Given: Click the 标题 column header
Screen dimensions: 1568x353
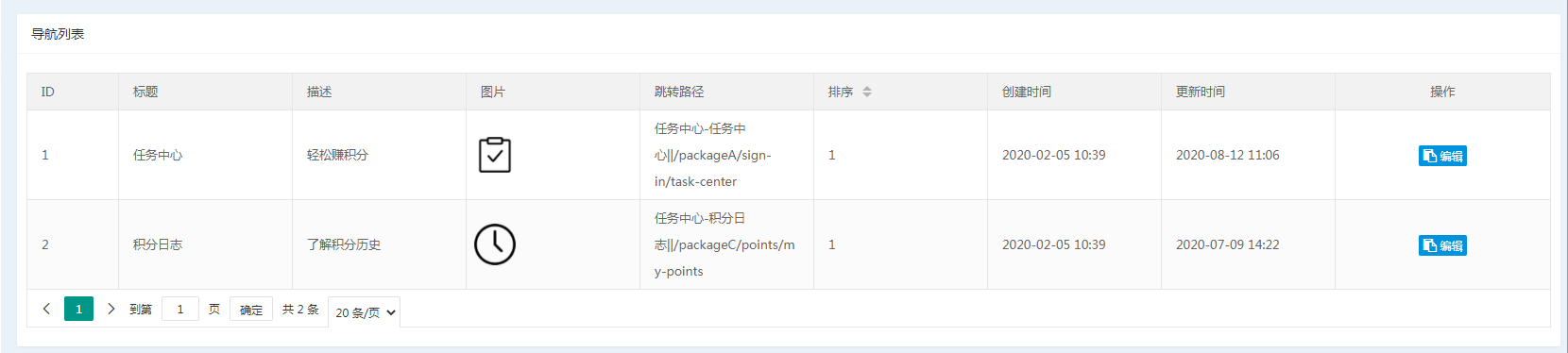Looking at the screenshot, I should [x=145, y=92].
